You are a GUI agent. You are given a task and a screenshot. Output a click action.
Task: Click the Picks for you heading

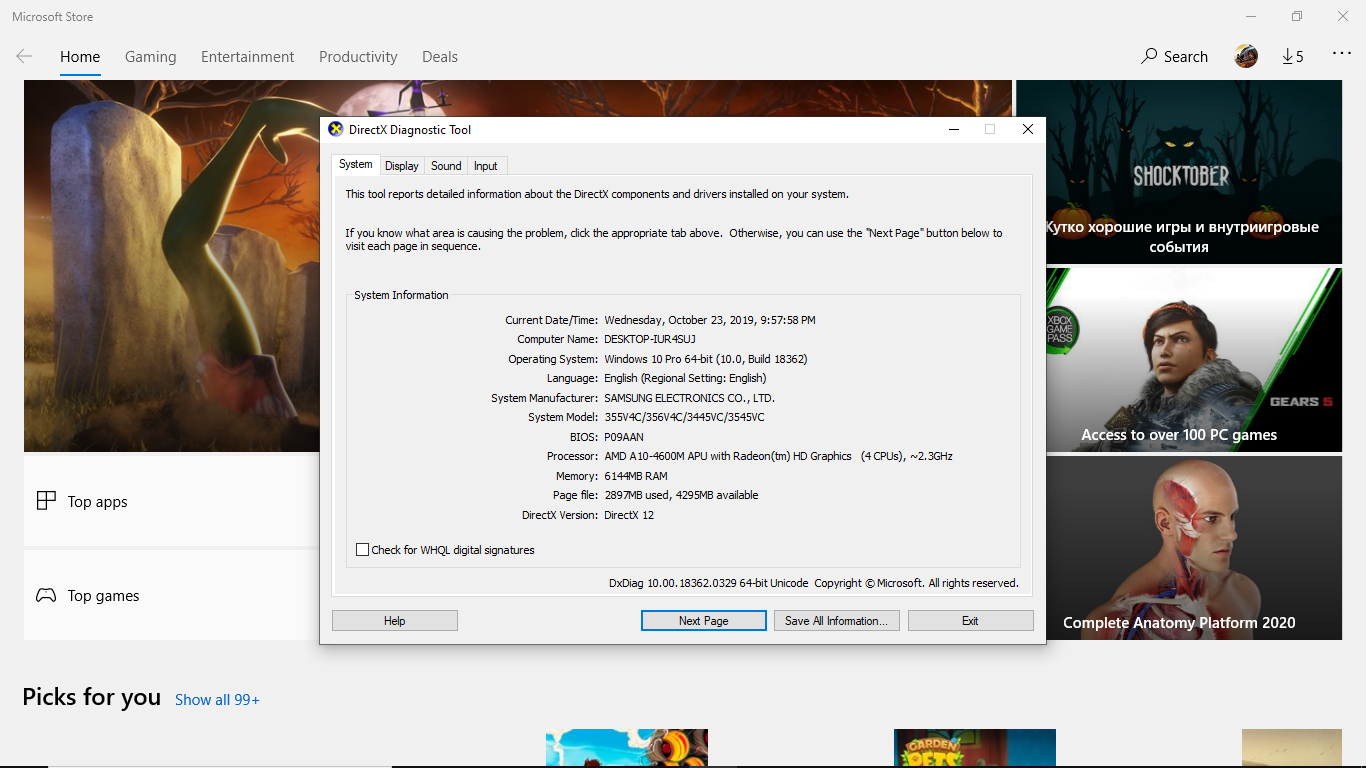click(x=92, y=697)
